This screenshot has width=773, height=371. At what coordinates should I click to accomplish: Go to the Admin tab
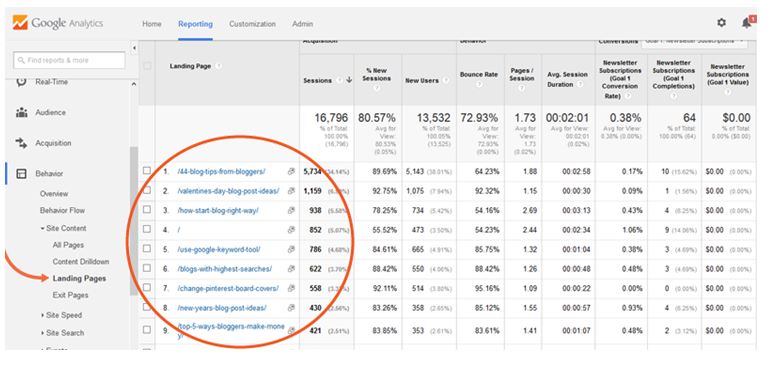tap(302, 24)
